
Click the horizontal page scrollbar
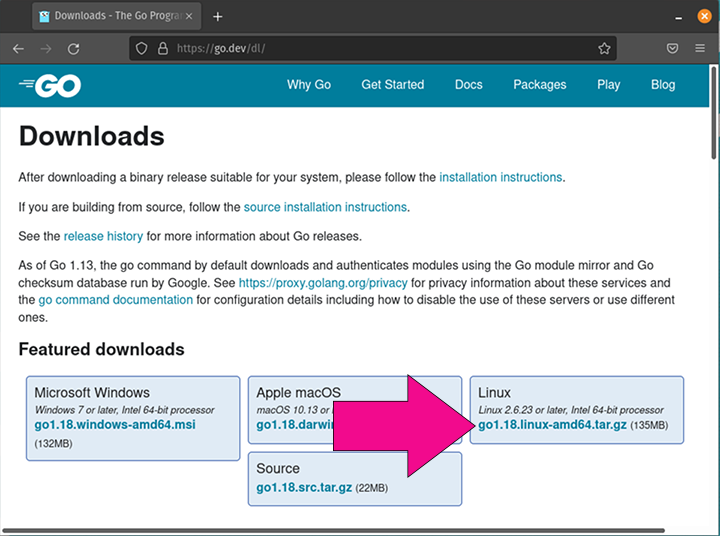click(x=333, y=530)
